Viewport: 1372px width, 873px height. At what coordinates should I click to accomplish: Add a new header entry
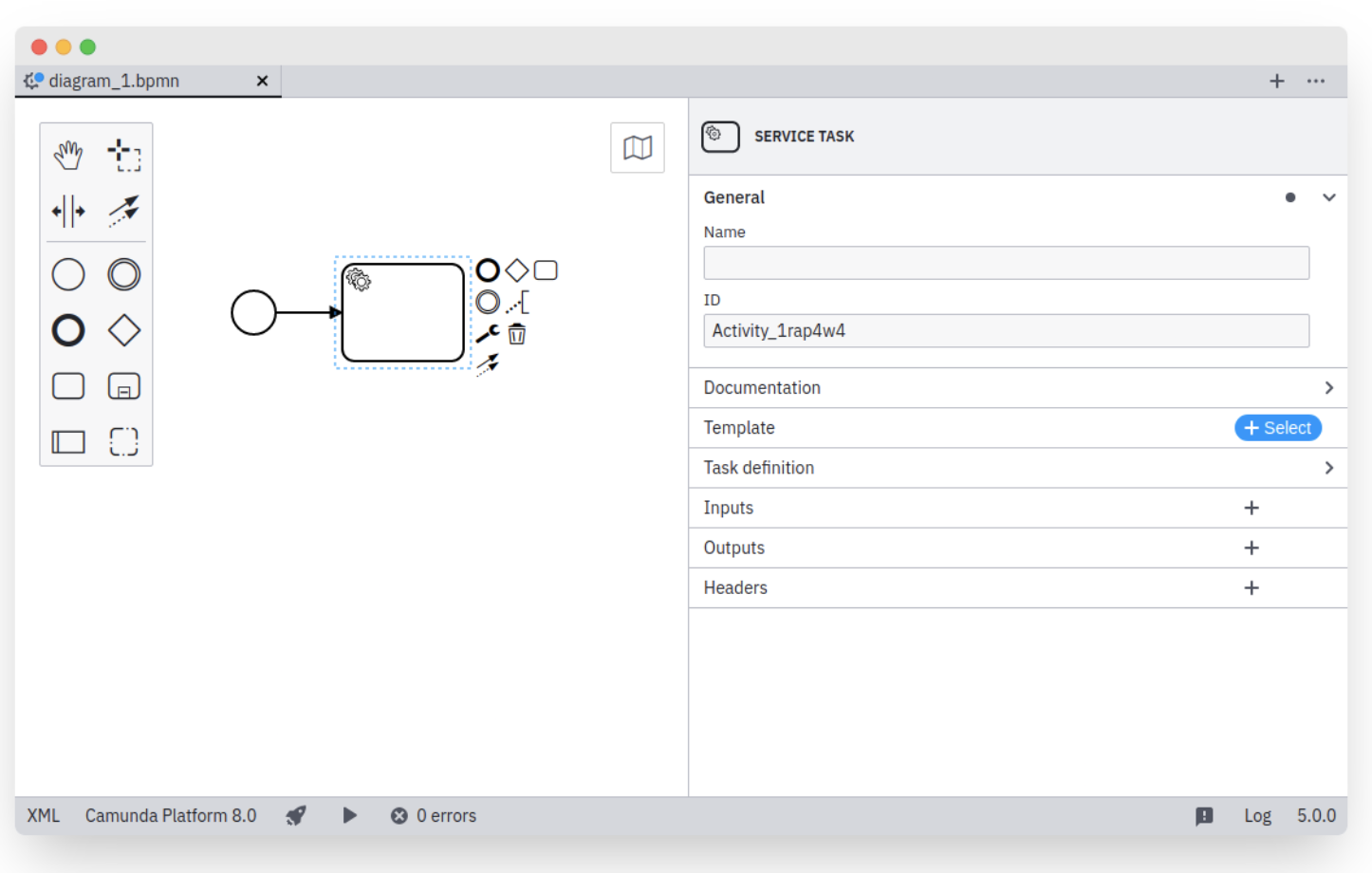pyautogui.click(x=1251, y=588)
